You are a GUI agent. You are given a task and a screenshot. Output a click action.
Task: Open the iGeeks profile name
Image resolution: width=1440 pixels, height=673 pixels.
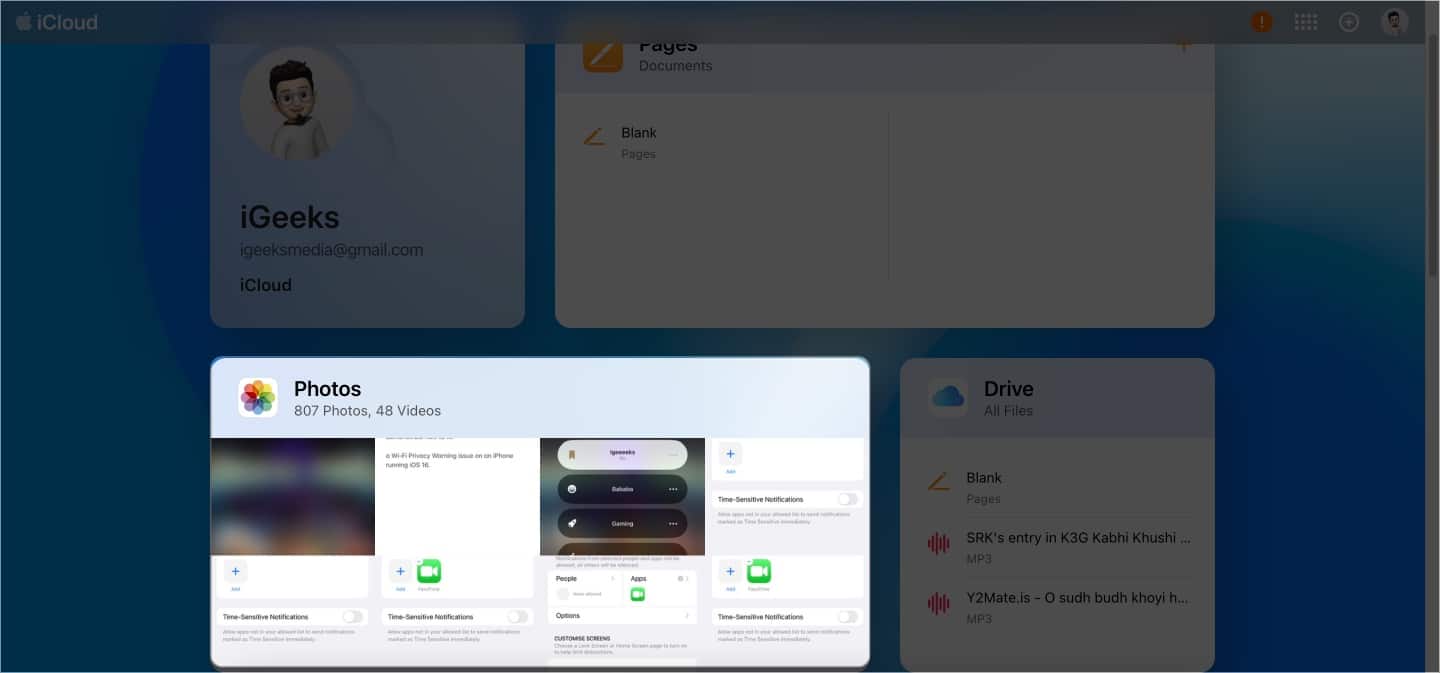point(290,217)
